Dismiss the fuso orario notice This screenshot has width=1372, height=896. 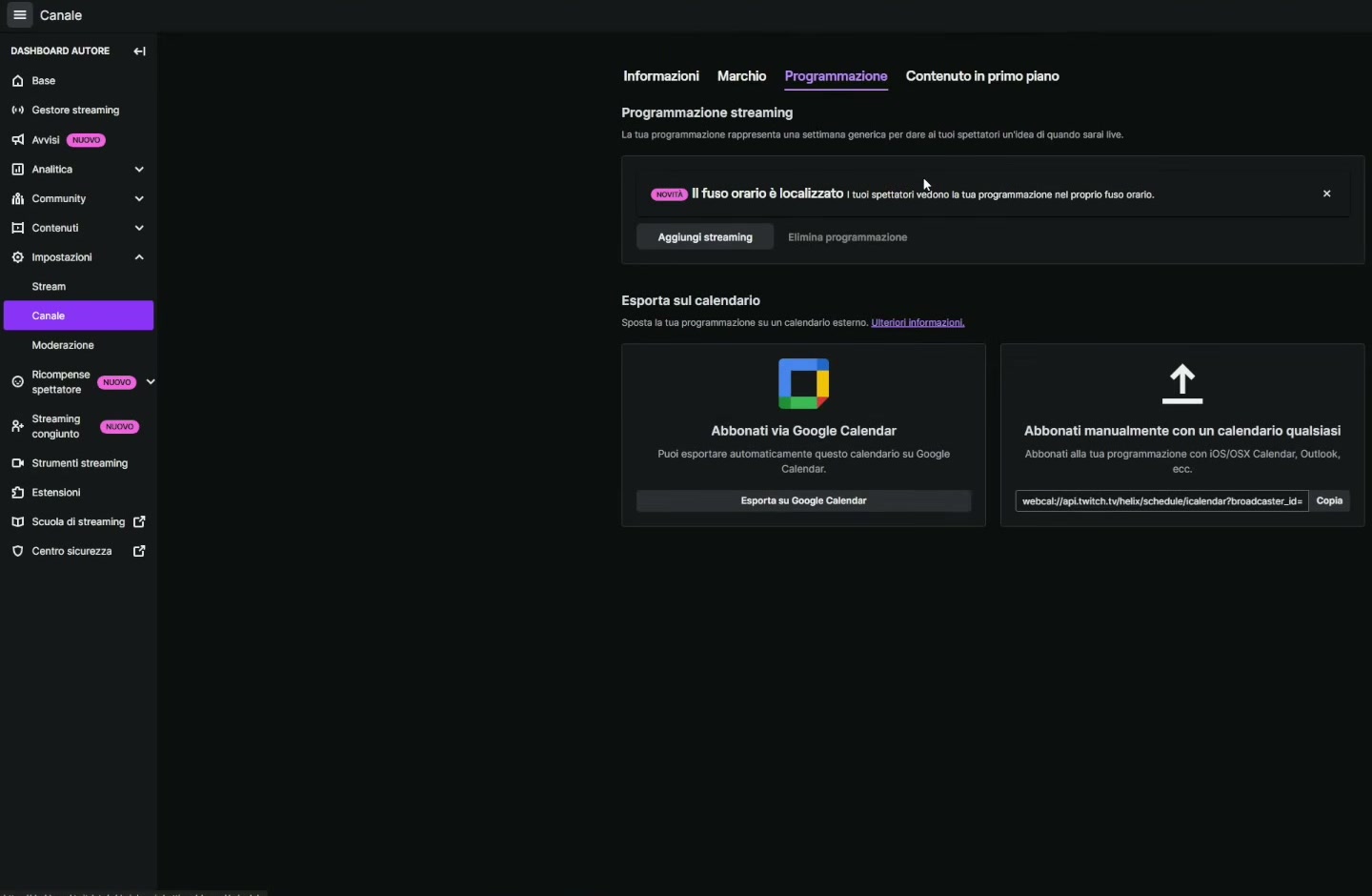(1326, 193)
